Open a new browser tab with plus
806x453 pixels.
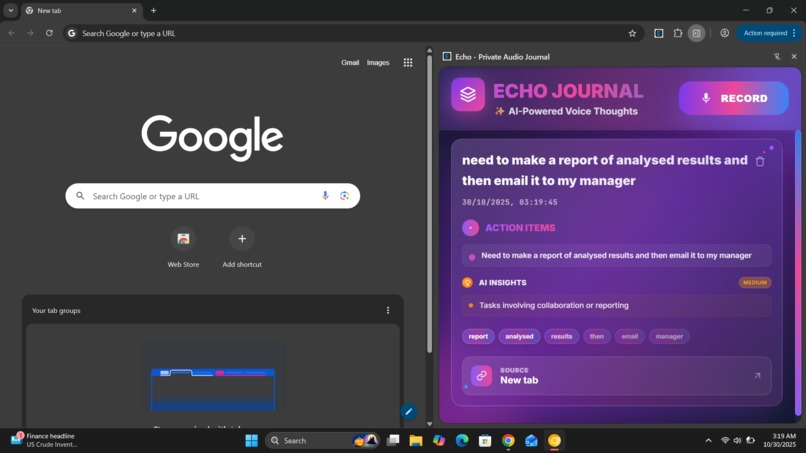coord(153,10)
